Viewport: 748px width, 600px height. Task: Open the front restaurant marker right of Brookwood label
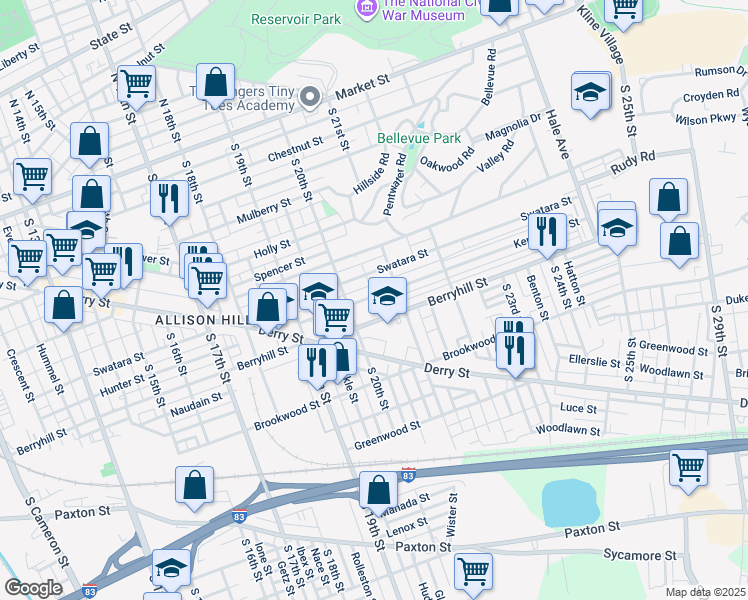pyautogui.click(x=516, y=354)
